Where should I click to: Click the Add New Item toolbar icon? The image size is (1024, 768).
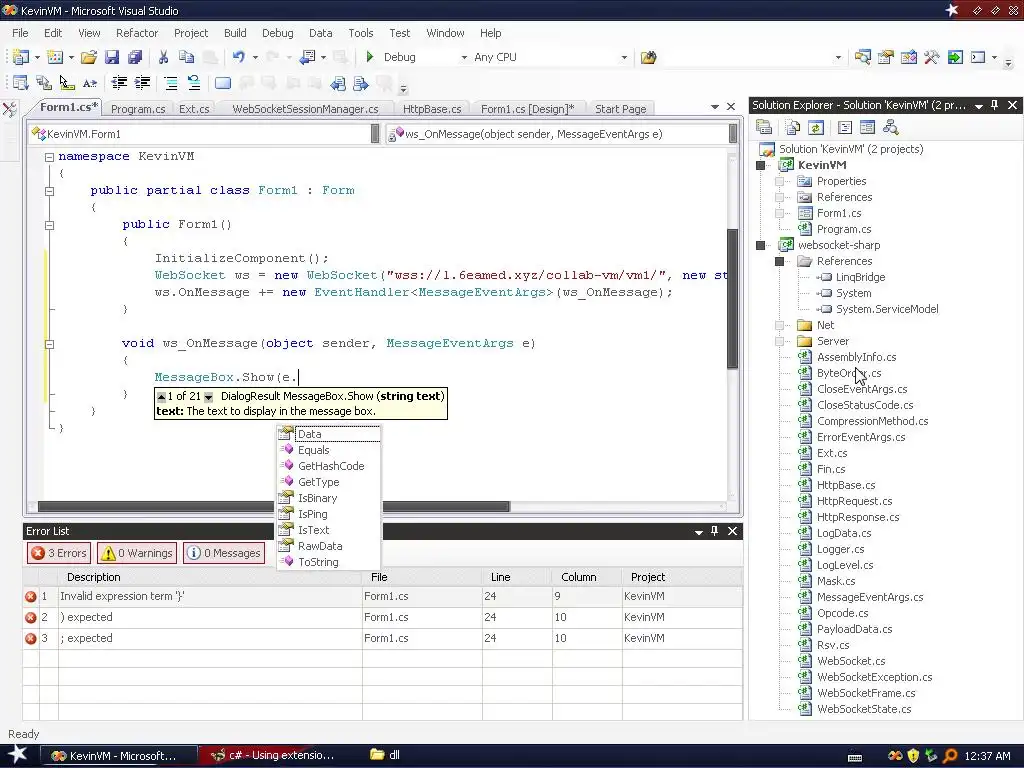(x=55, y=57)
